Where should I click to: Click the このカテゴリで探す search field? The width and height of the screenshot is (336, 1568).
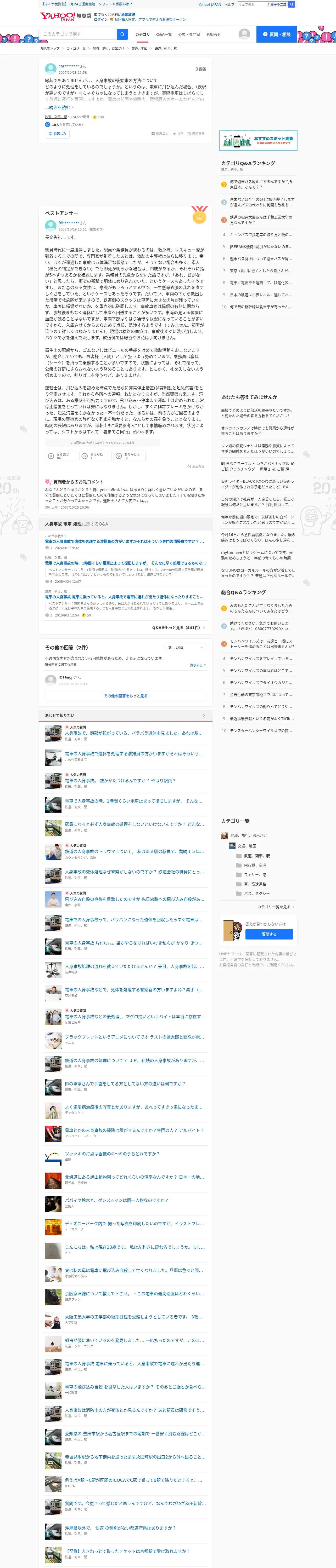(x=78, y=34)
